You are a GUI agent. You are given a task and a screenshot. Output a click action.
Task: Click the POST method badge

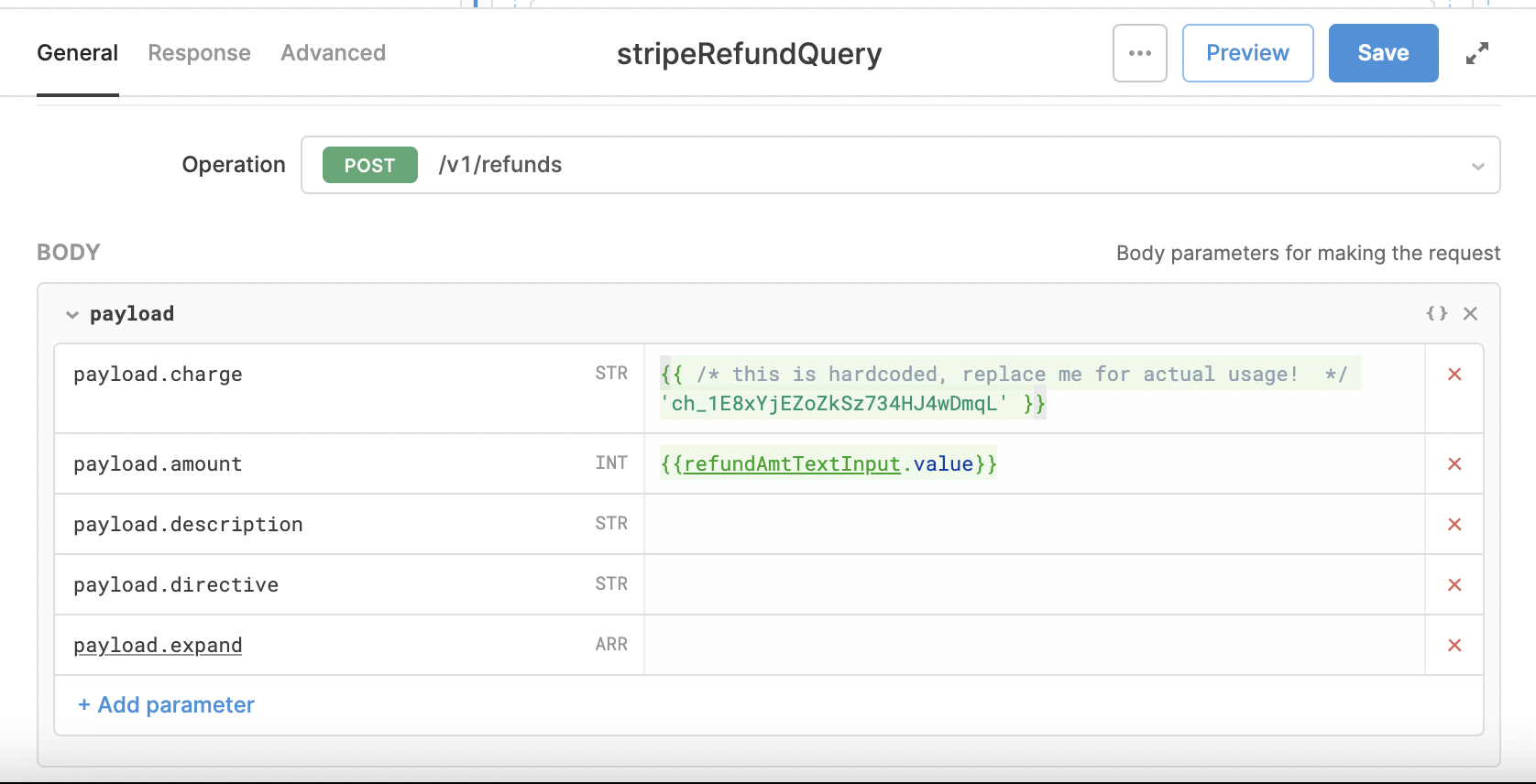pyautogui.click(x=369, y=165)
